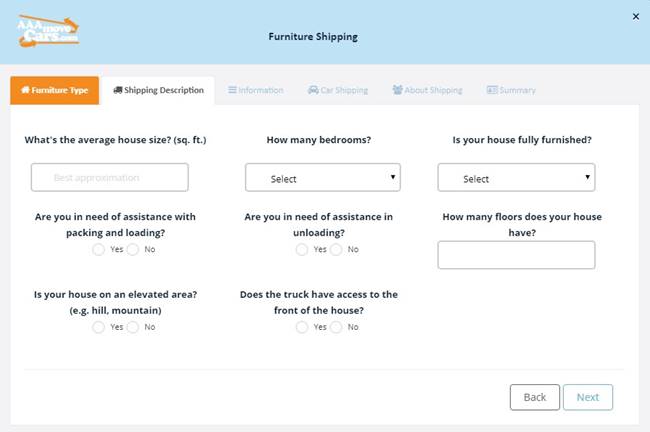Viewport: 650px width, 432px height.
Task: Click the AAA Move Cars logo
Action: click(x=49, y=30)
